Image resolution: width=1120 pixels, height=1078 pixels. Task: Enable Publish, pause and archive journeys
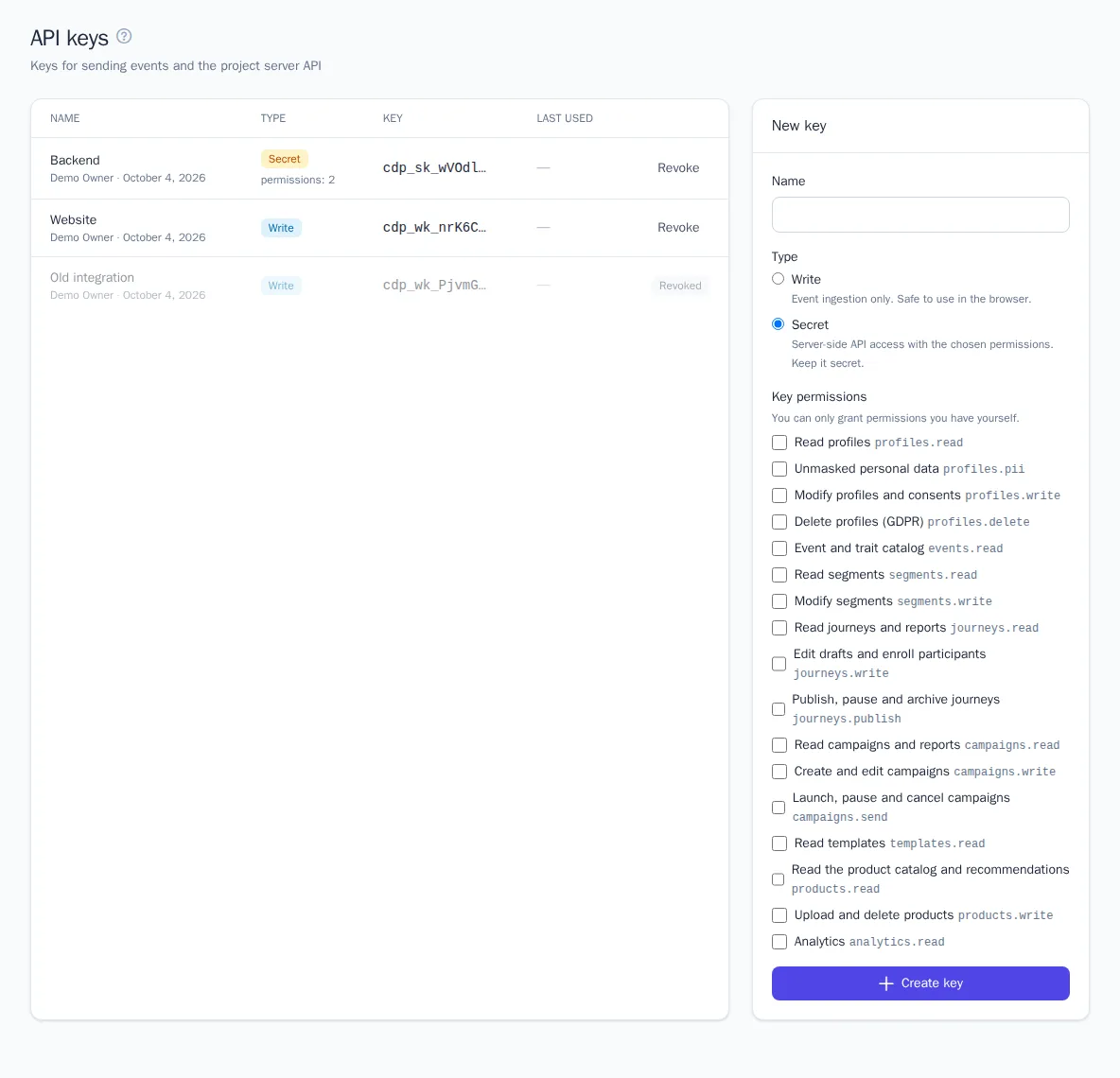pos(779,709)
